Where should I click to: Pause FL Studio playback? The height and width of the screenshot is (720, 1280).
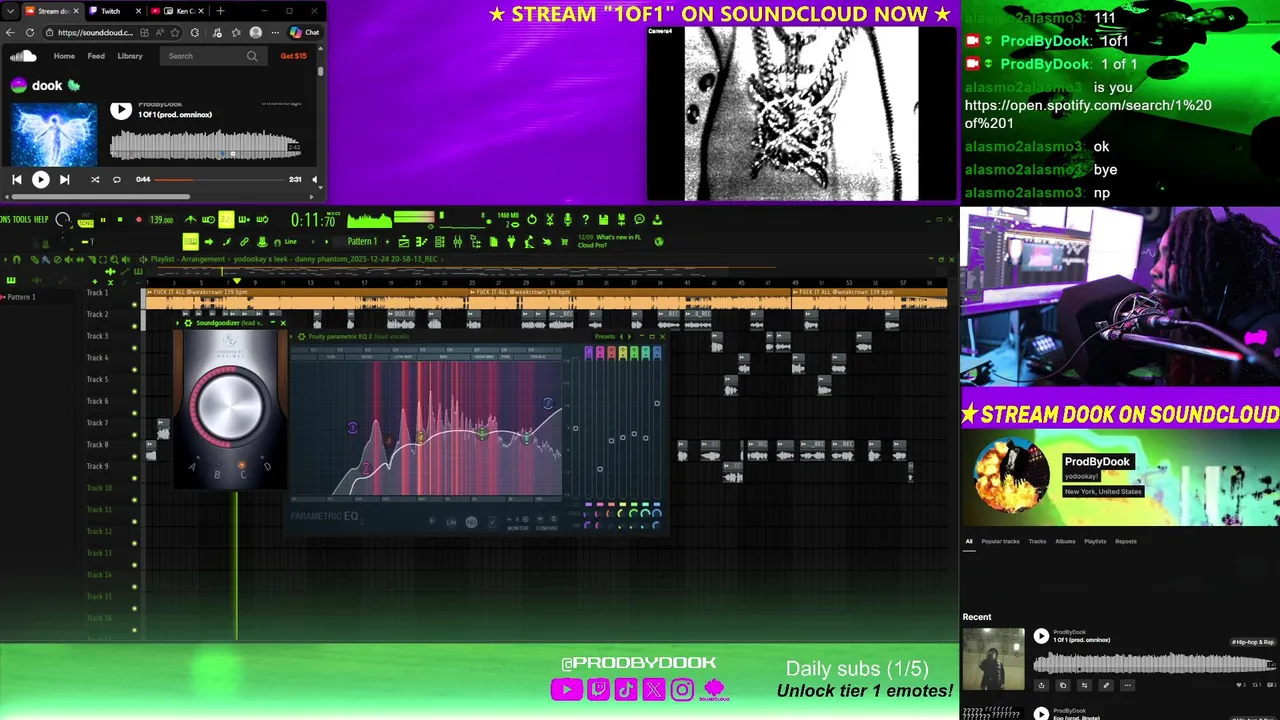(x=103, y=219)
